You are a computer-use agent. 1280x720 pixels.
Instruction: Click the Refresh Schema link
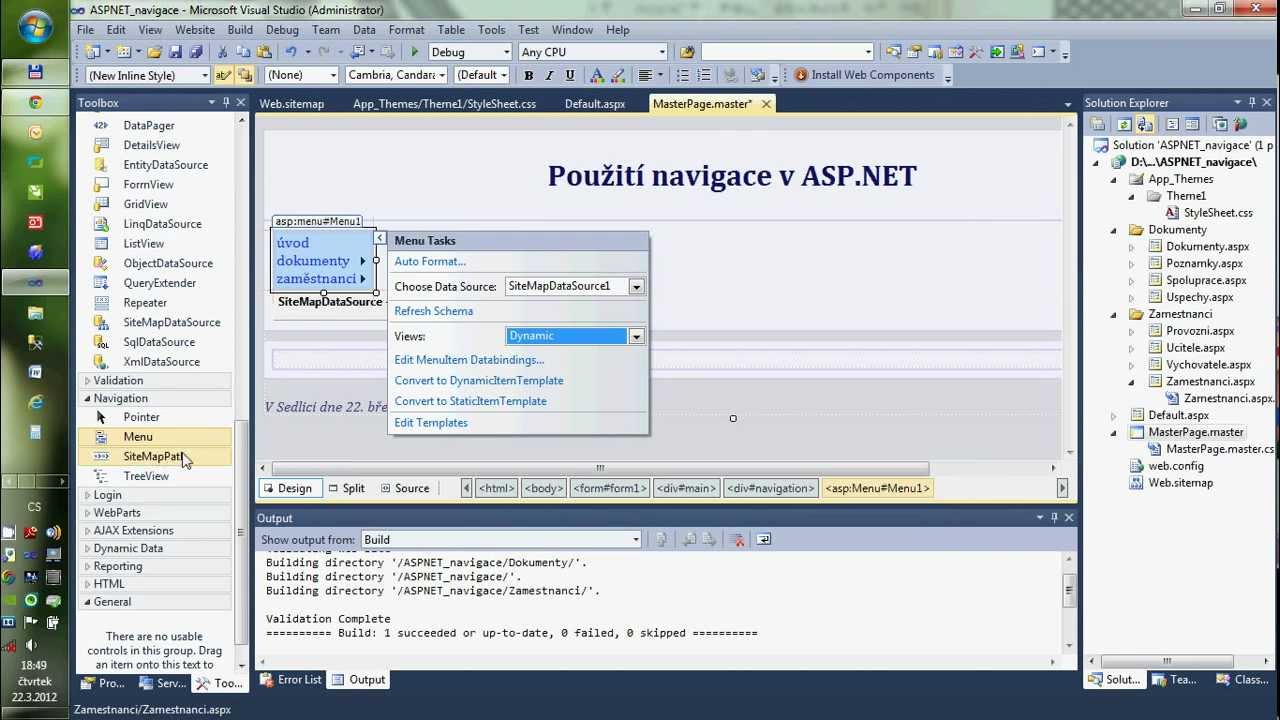click(433, 311)
